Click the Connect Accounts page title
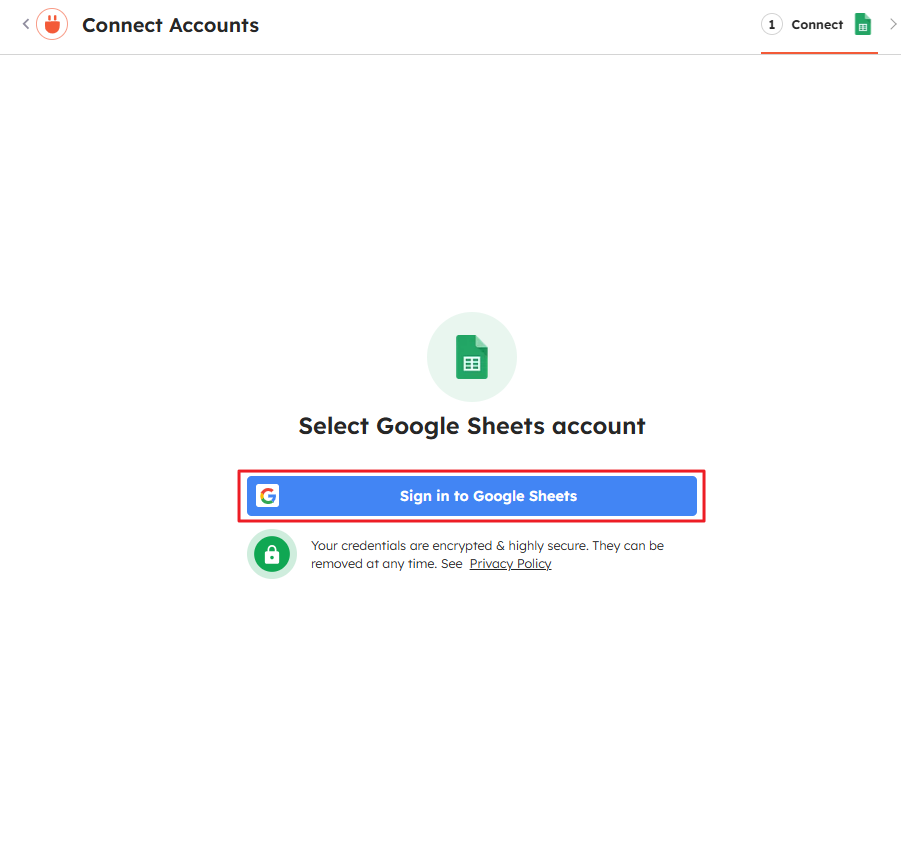Viewport: 901px width, 861px height. point(170,26)
